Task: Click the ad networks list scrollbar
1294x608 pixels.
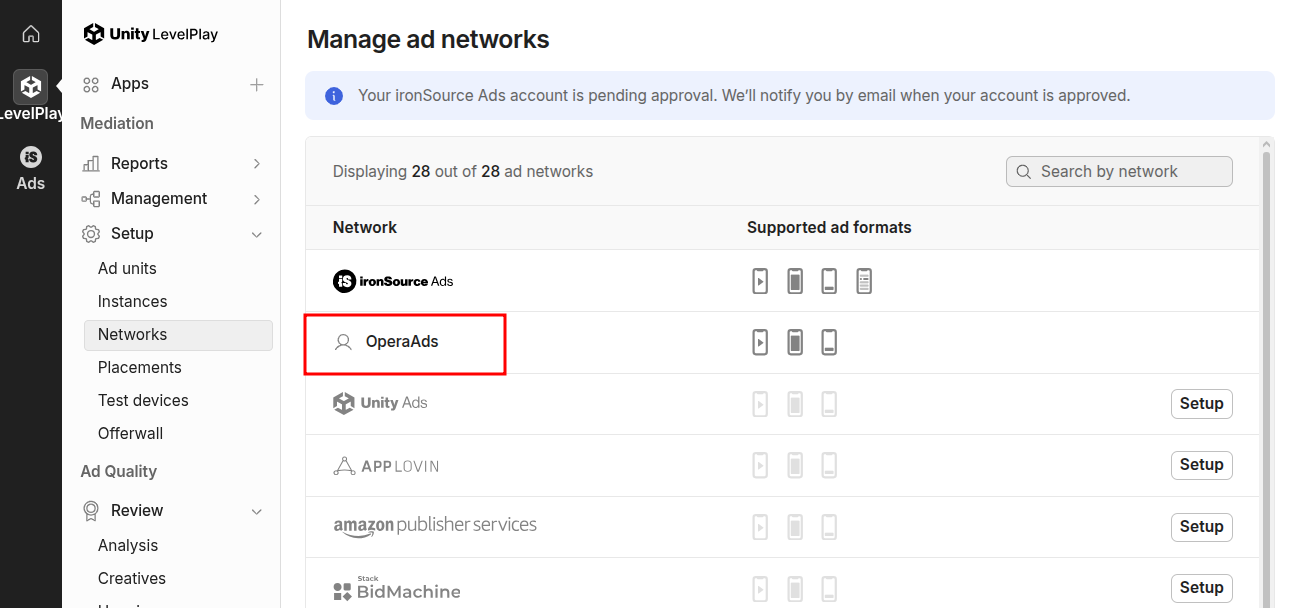Action: 1267,380
